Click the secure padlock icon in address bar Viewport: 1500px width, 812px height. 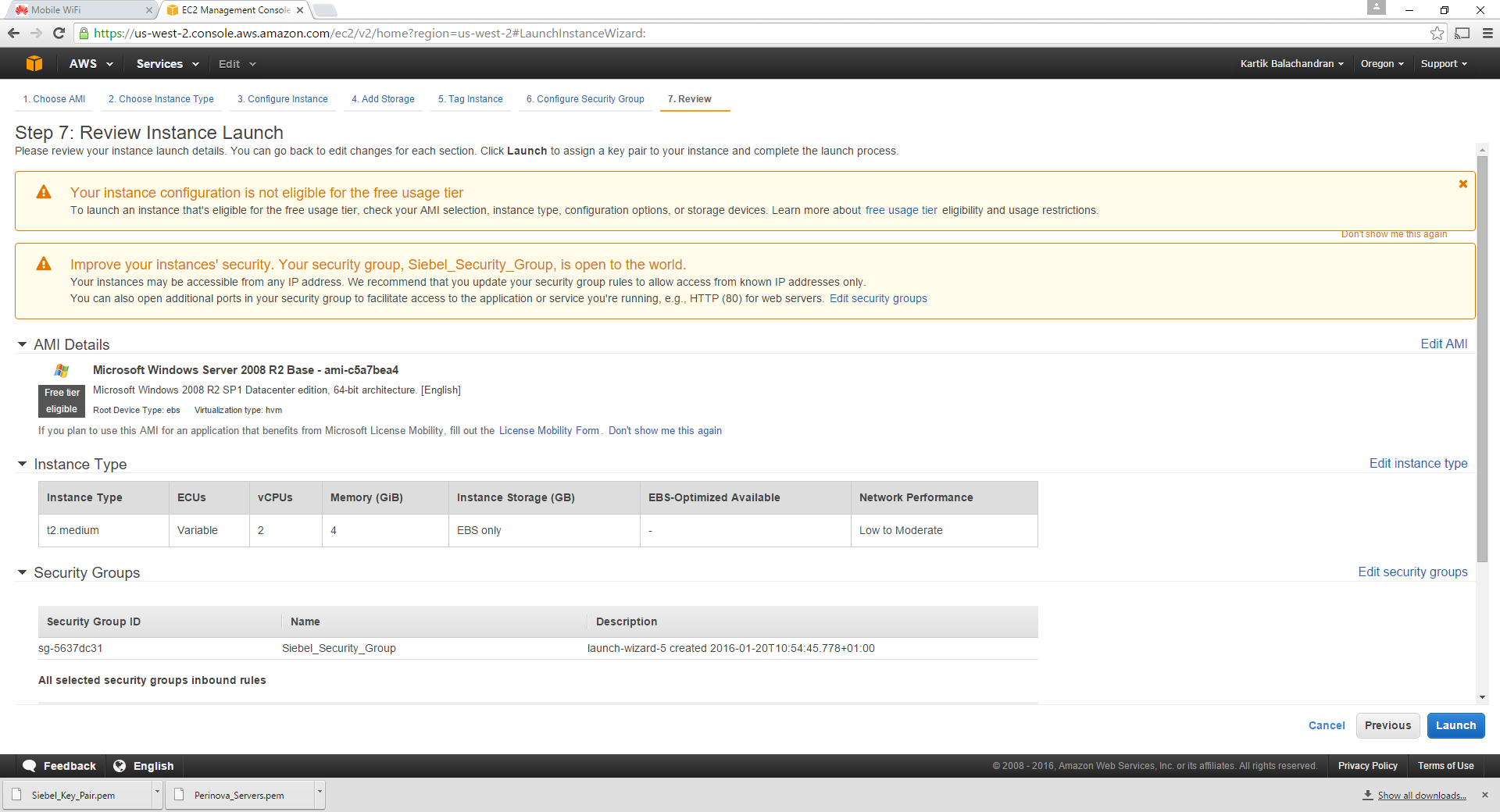click(84, 33)
